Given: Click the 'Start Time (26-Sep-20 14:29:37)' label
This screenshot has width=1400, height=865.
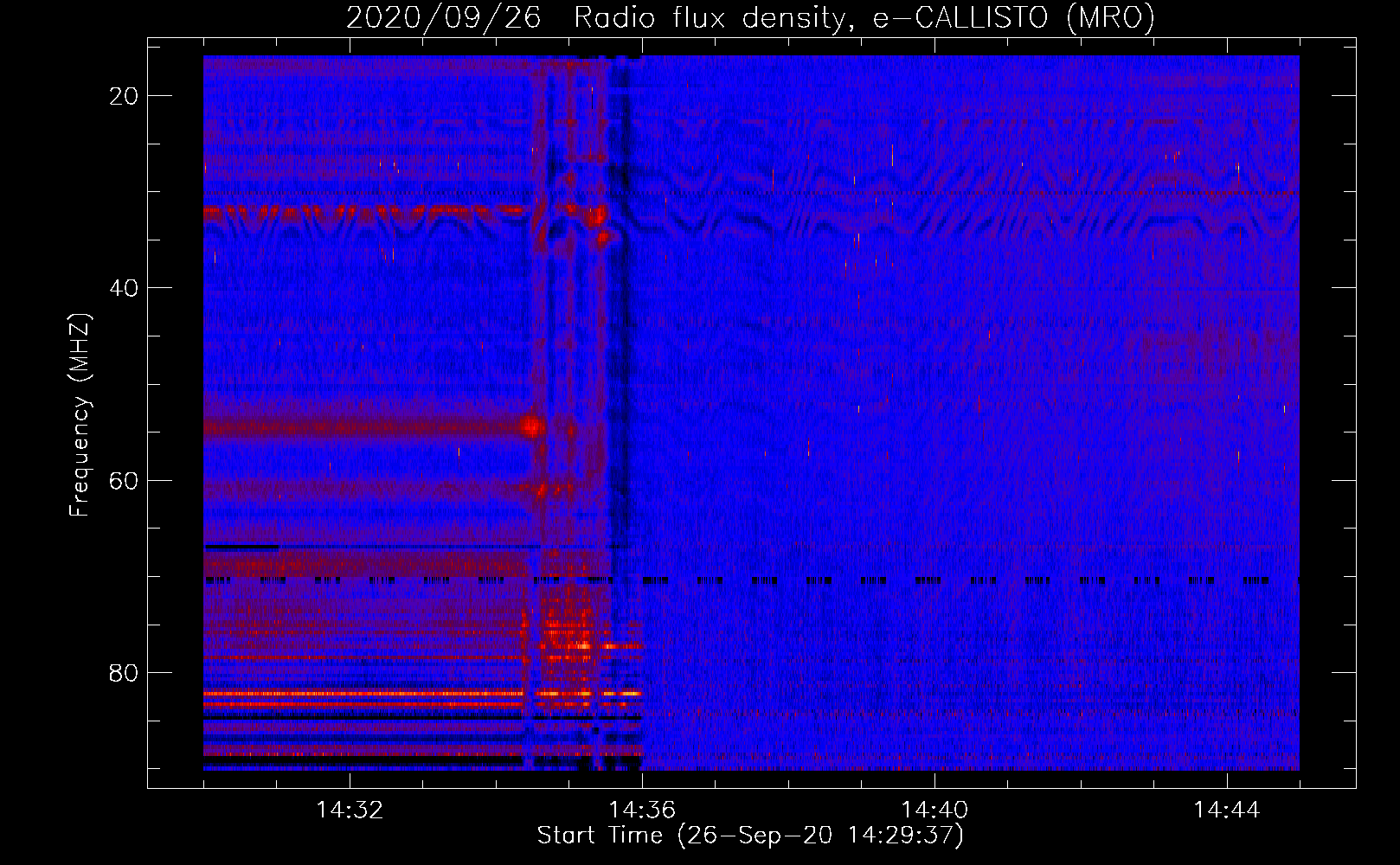Looking at the screenshot, I should [x=750, y=836].
